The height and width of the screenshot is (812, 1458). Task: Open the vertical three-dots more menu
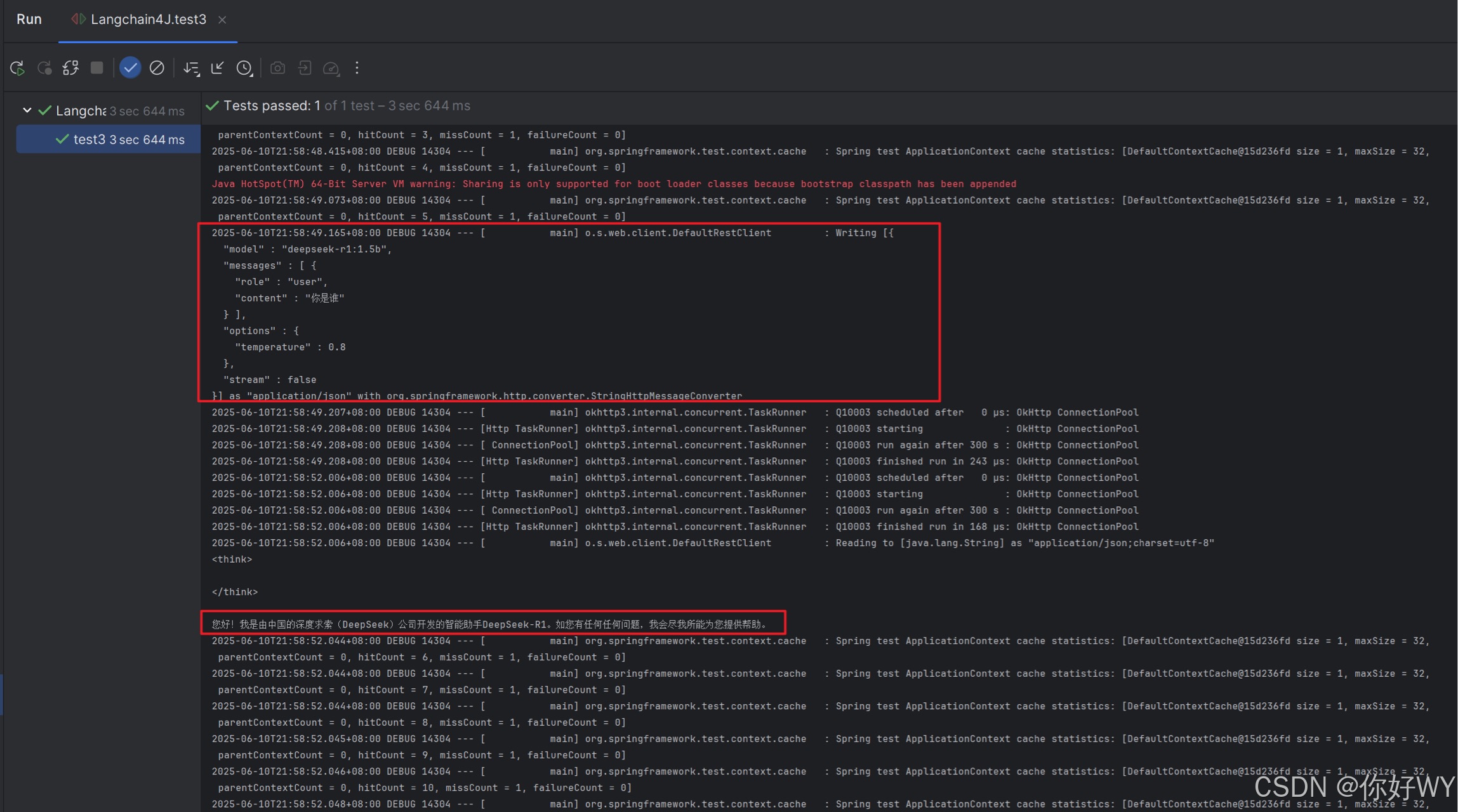[x=357, y=68]
